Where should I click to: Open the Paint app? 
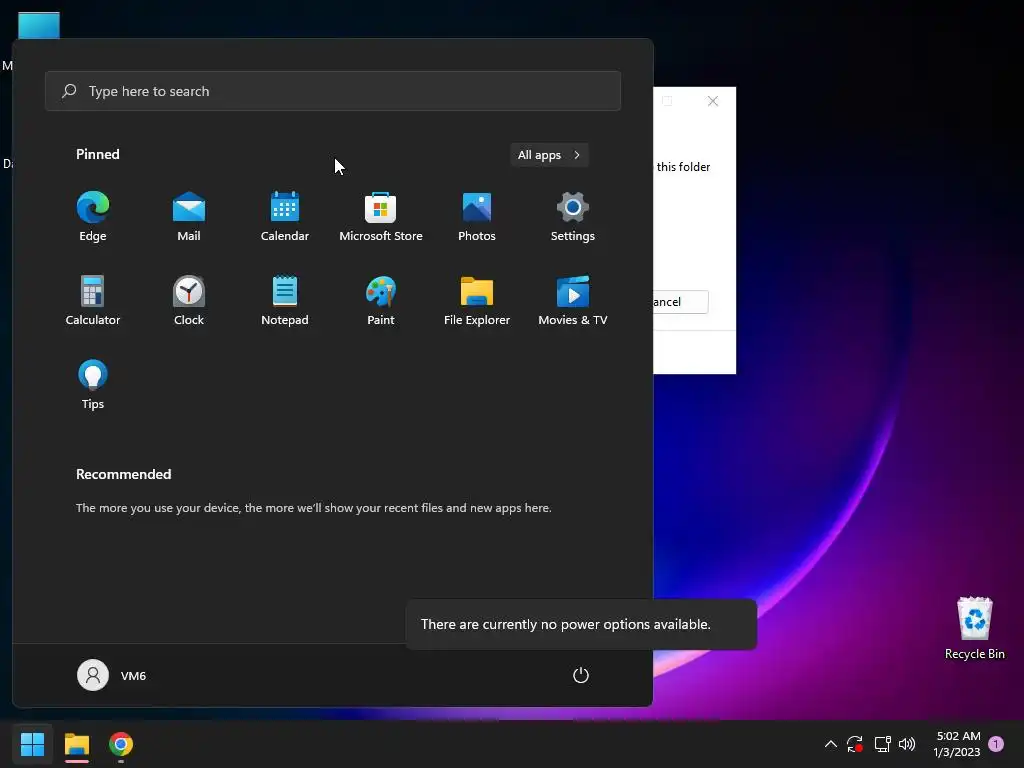381,300
